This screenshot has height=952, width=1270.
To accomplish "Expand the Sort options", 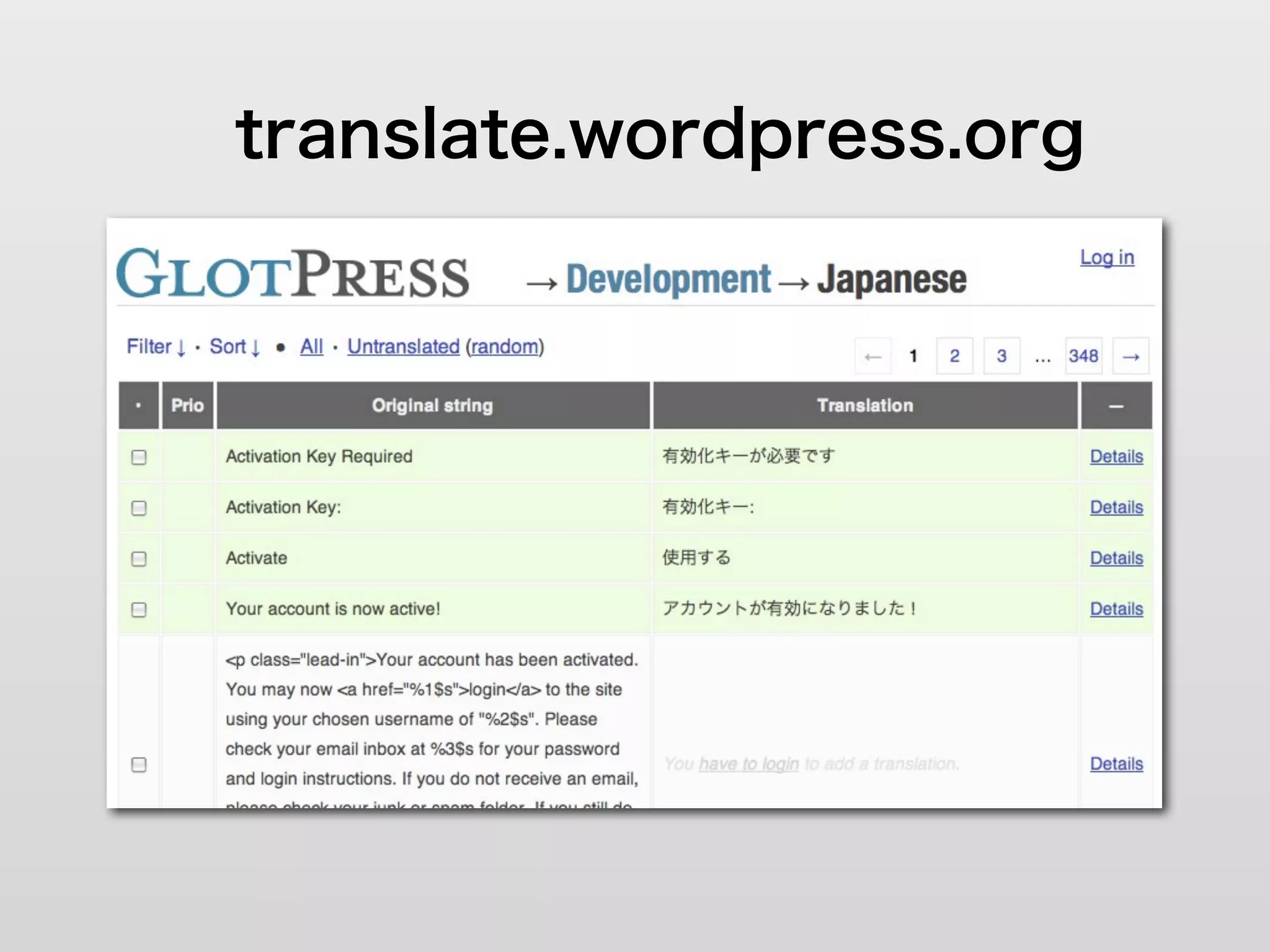I will point(234,346).
